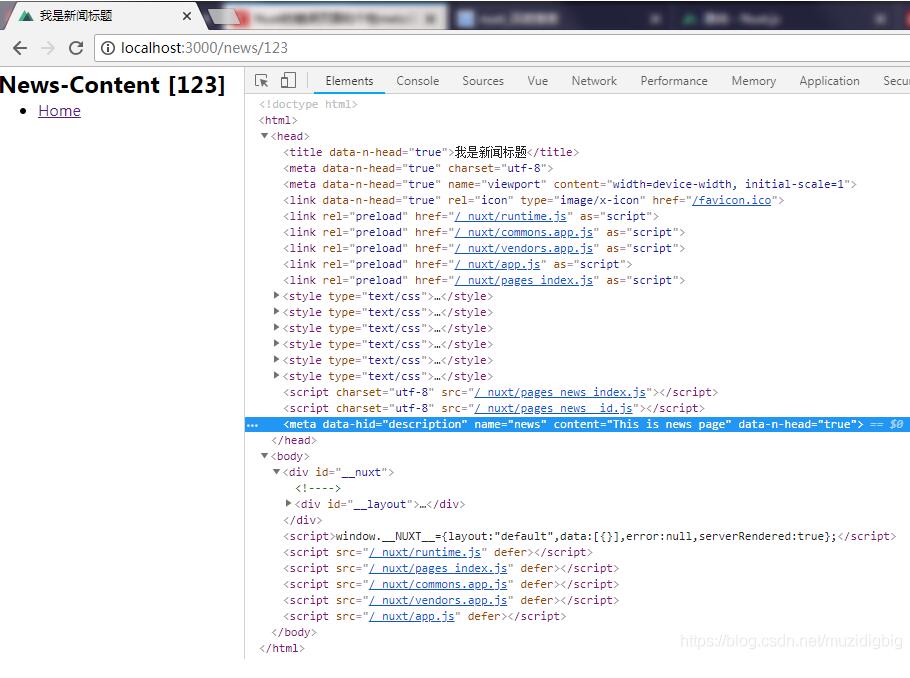Switch to the Console tab
Viewport: 910px width, 678px height.
[417, 81]
